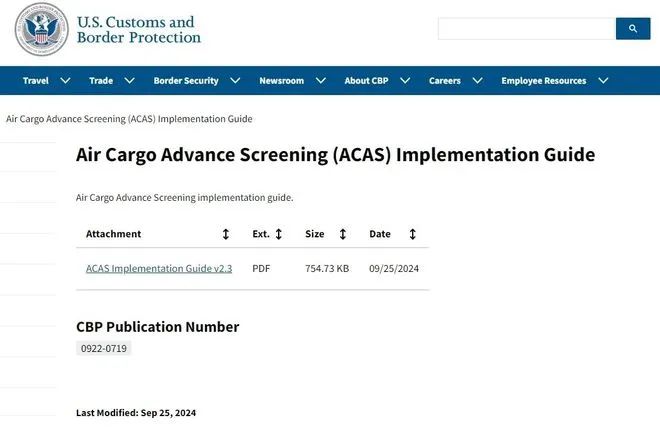Click the CBP seal logo

(x=41, y=29)
